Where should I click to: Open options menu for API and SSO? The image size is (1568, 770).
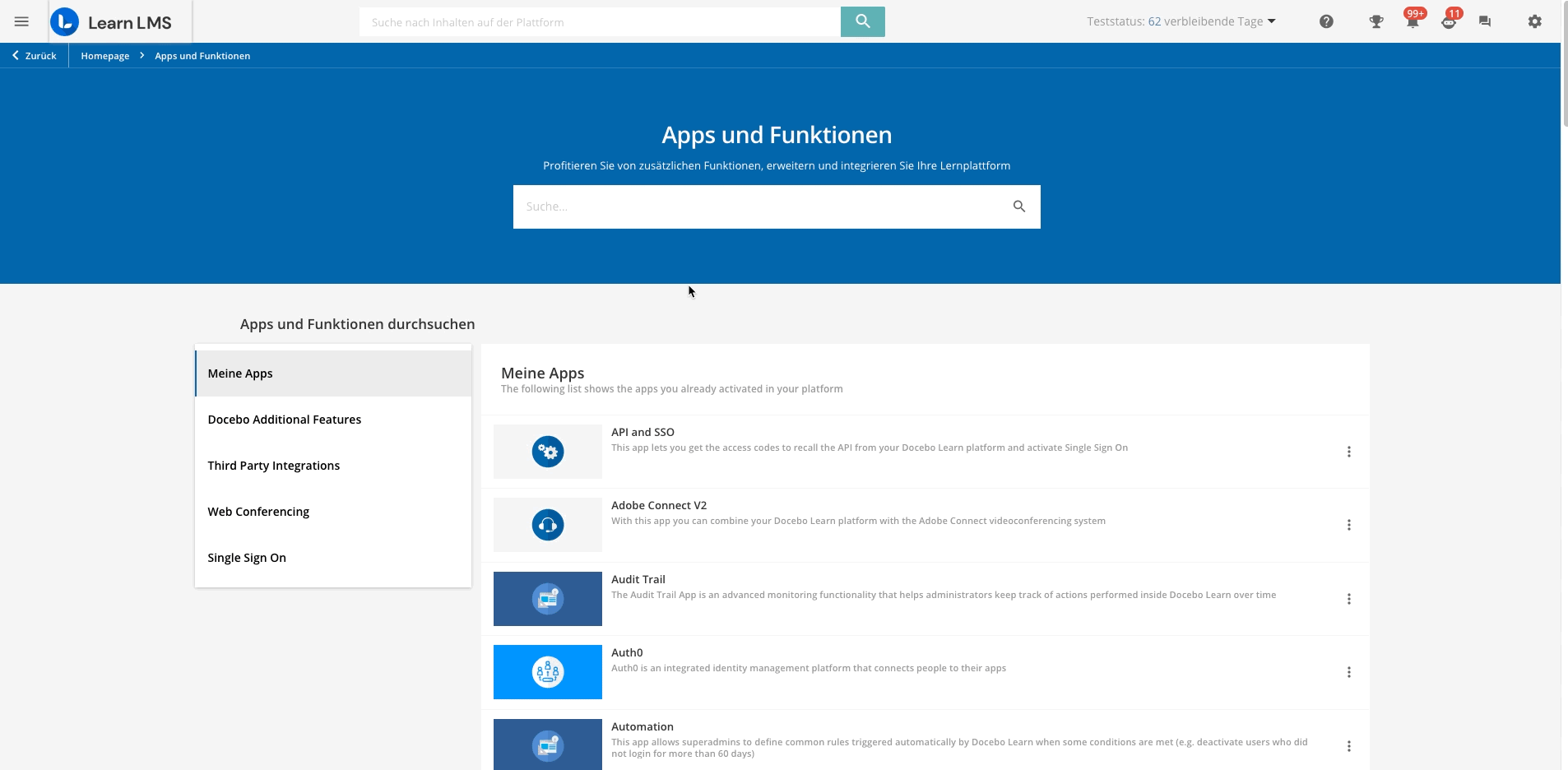pos(1348,452)
